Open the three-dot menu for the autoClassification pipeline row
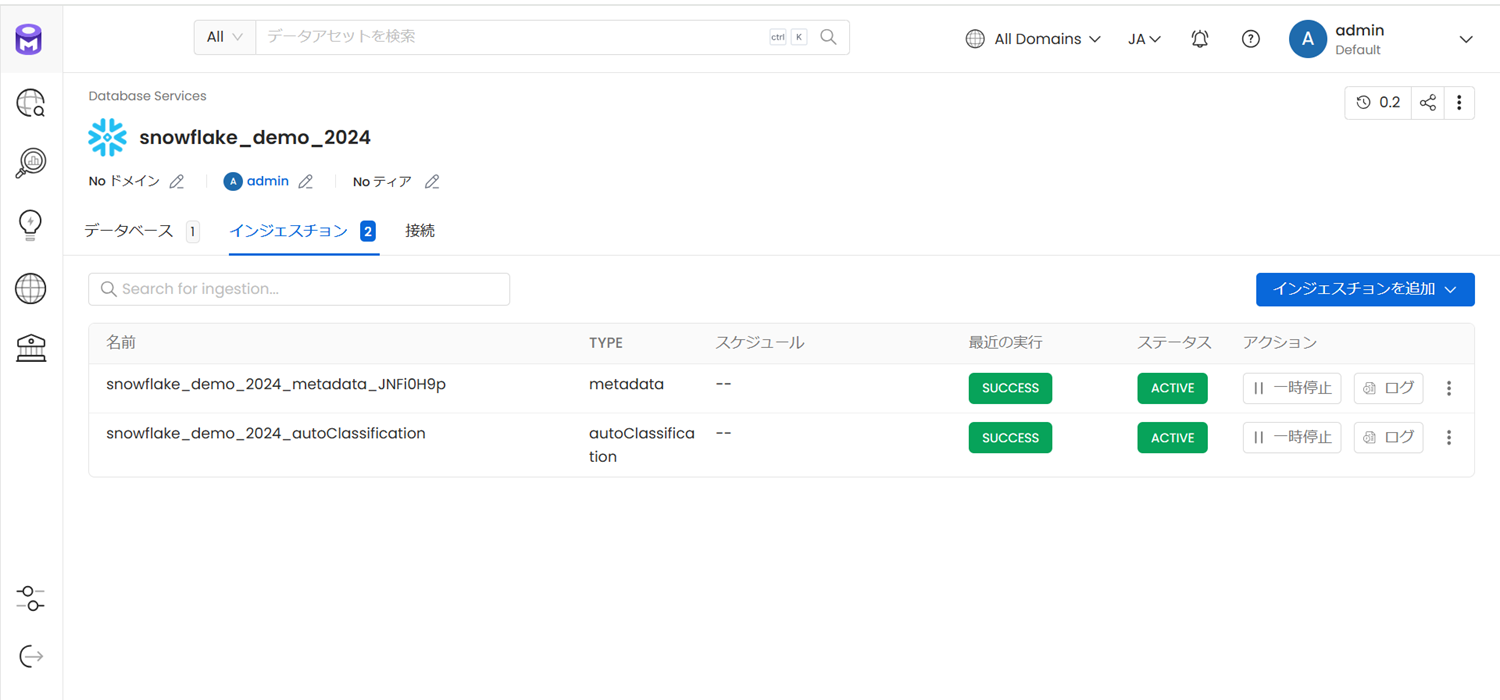This screenshot has height=700, width=1500. [1449, 438]
